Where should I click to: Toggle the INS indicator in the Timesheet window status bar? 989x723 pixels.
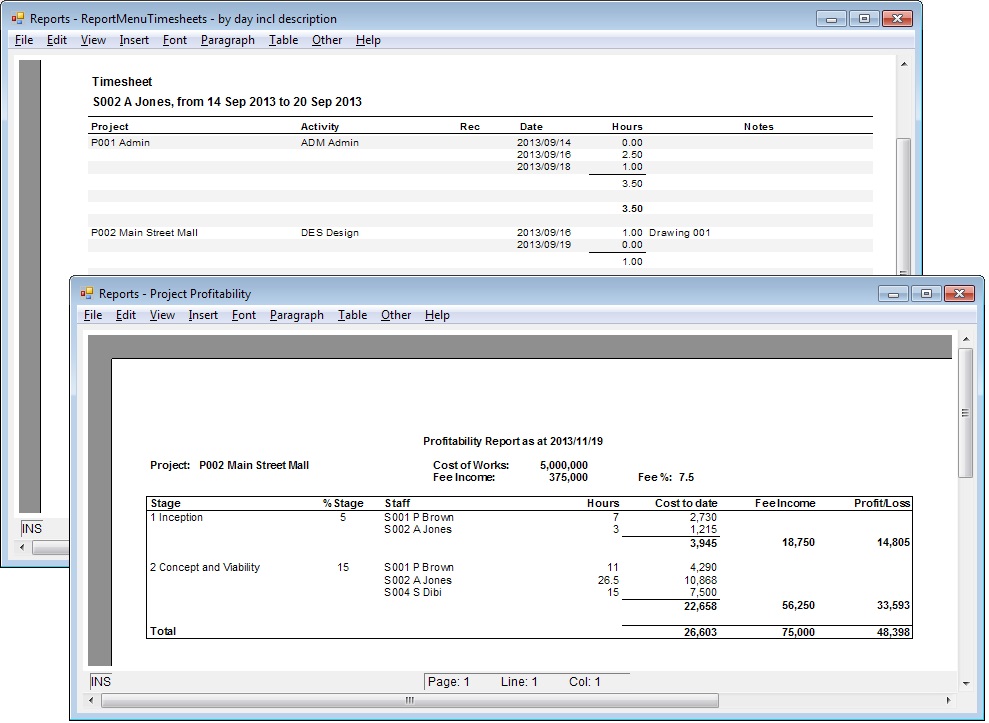coord(31,528)
